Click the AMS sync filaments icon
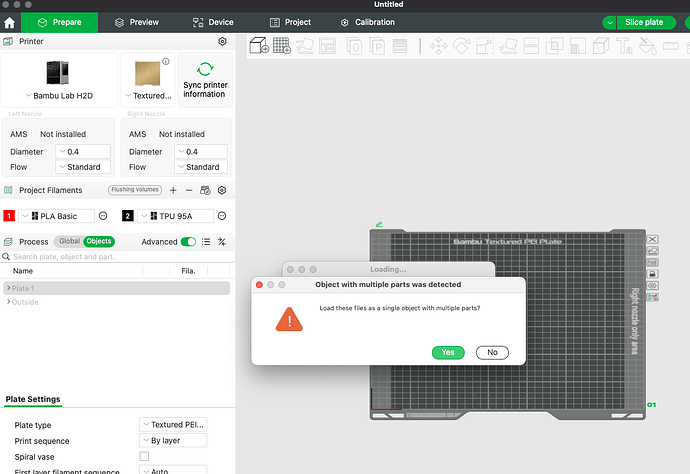690x474 pixels. pos(205,190)
